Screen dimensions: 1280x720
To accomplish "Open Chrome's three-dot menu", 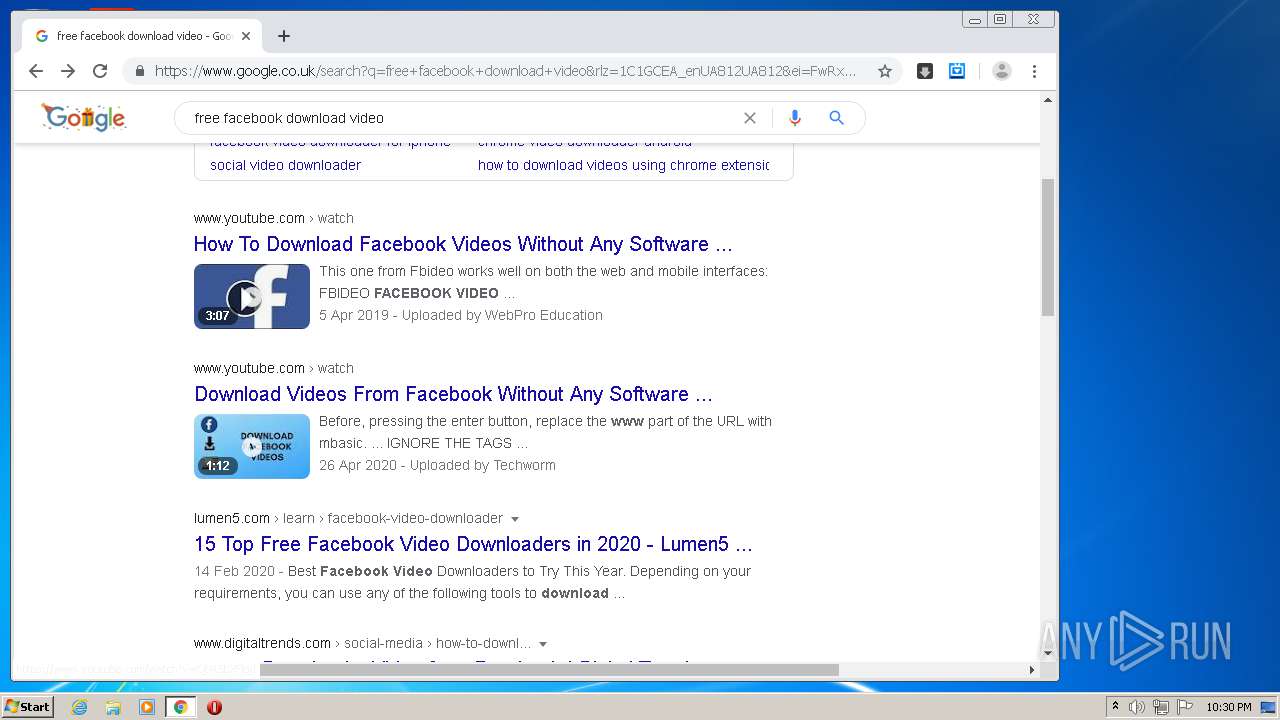I will [1034, 71].
